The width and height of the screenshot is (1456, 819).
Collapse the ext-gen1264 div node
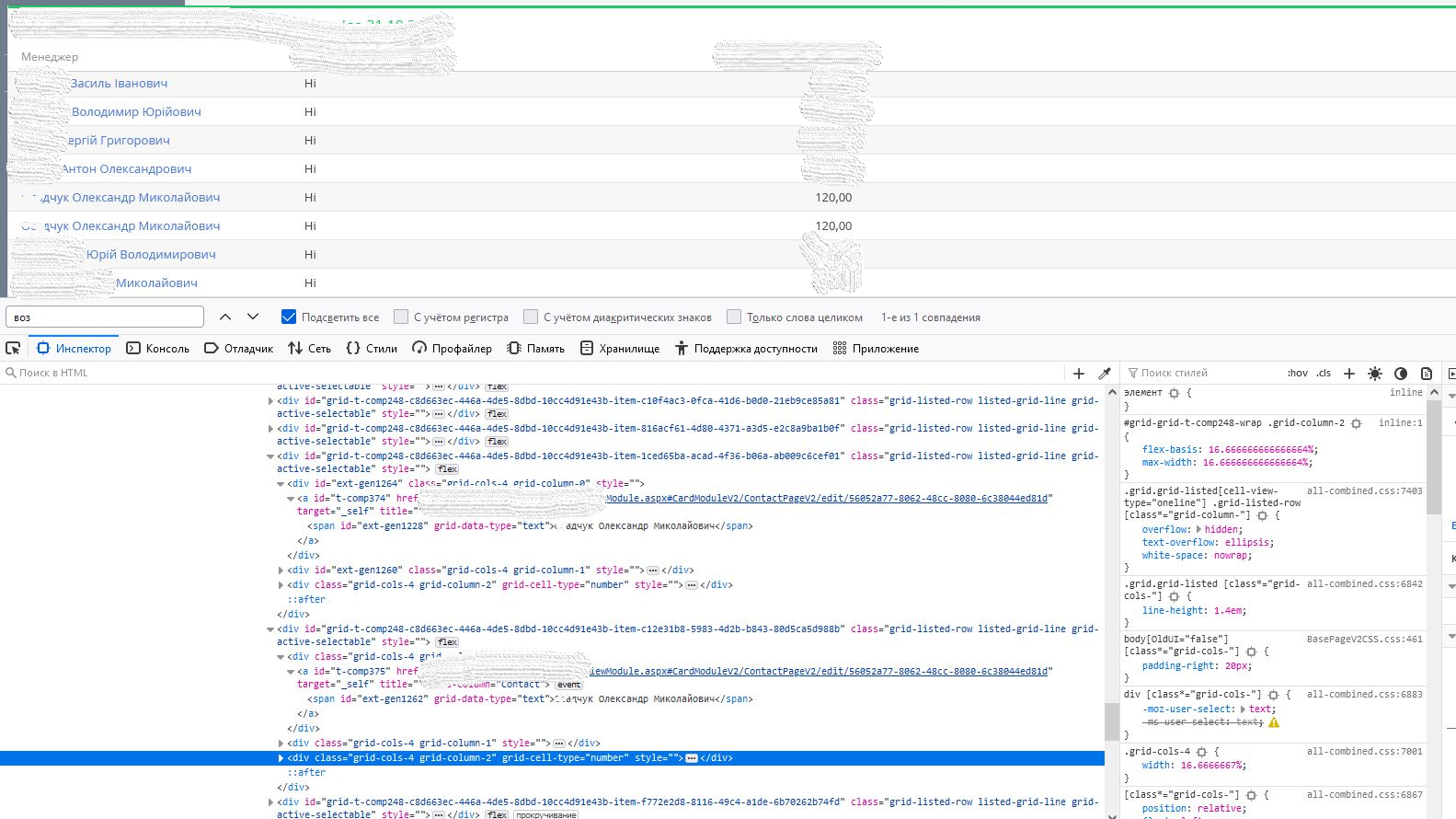point(281,484)
